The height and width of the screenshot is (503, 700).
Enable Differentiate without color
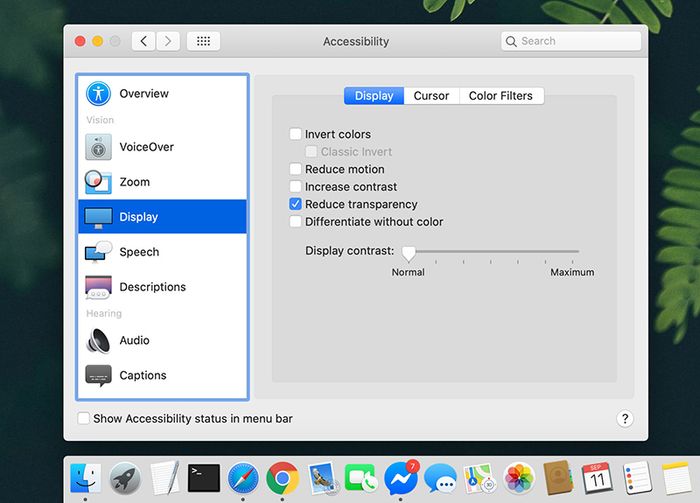(295, 221)
